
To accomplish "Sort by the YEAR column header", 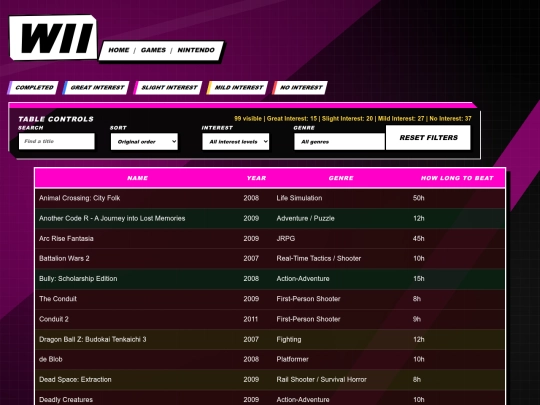I will pos(256,178).
